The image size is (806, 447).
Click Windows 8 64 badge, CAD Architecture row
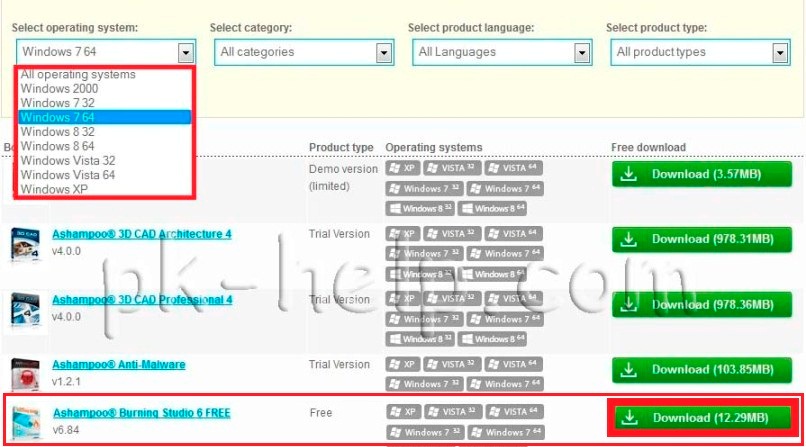pyautogui.click(x=492, y=274)
